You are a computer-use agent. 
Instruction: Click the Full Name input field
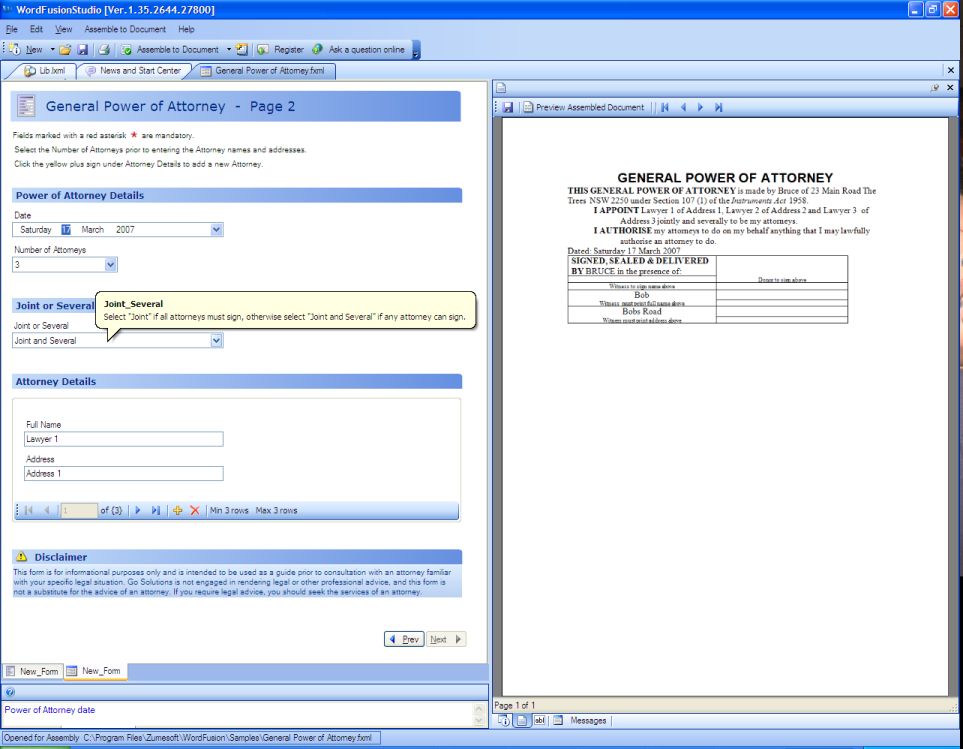(123, 439)
